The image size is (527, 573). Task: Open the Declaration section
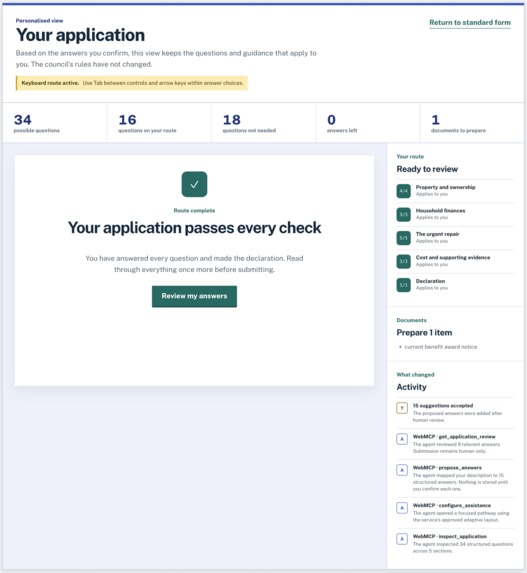point(455,285)
